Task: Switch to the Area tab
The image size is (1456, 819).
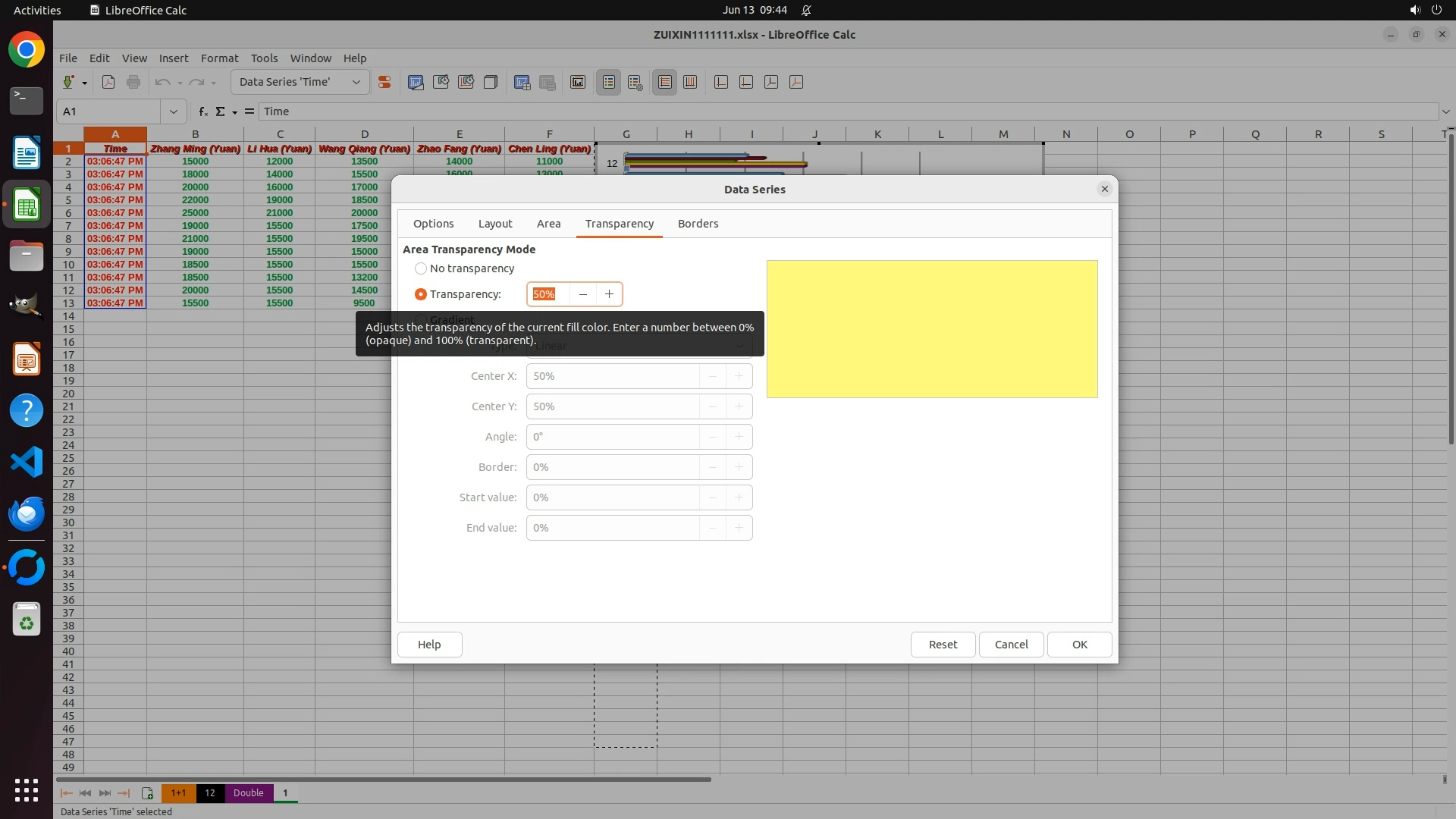Action: point(548,224)
